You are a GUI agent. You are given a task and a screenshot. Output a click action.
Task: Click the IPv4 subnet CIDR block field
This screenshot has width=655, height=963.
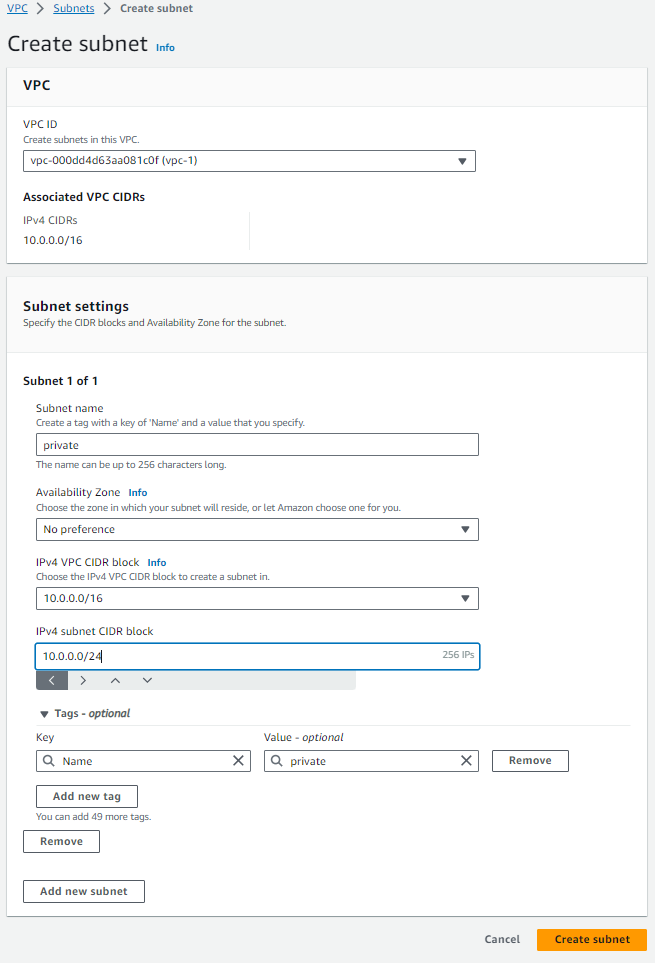coord(257,656)
